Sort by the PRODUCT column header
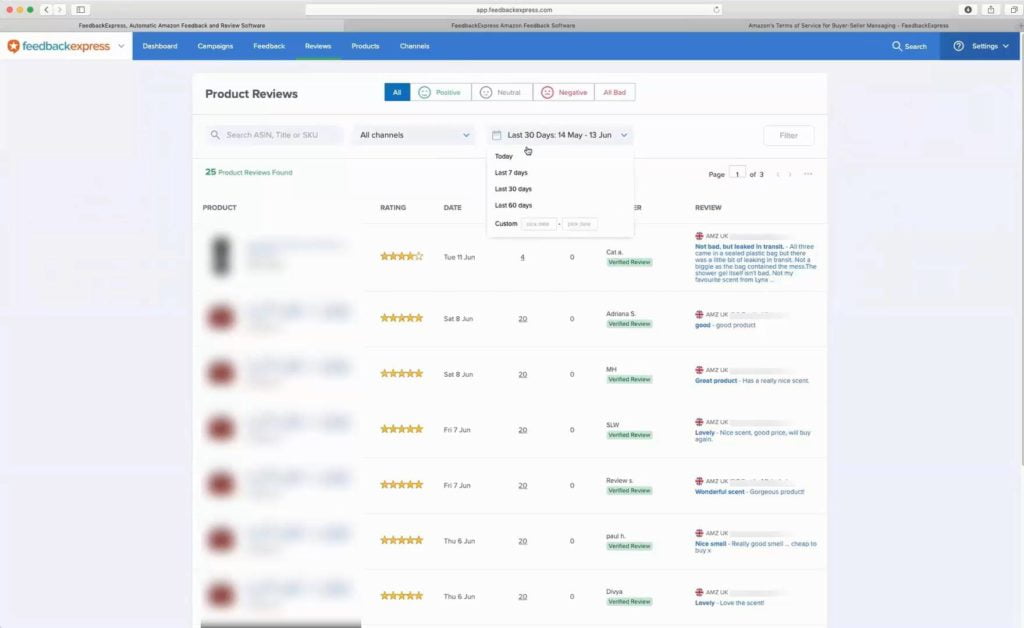1024x628 pixels. click(219, 208)
